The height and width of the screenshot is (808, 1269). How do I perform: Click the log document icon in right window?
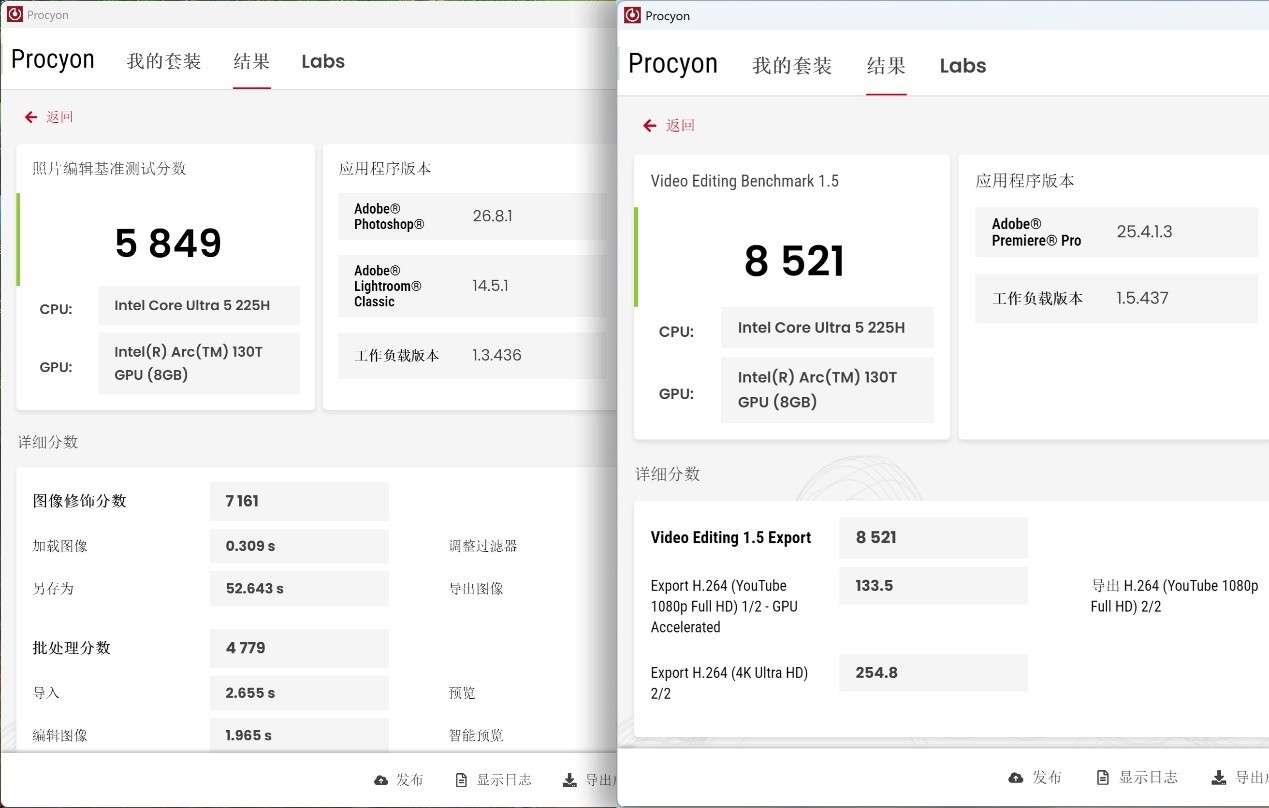click(1103, 777)
